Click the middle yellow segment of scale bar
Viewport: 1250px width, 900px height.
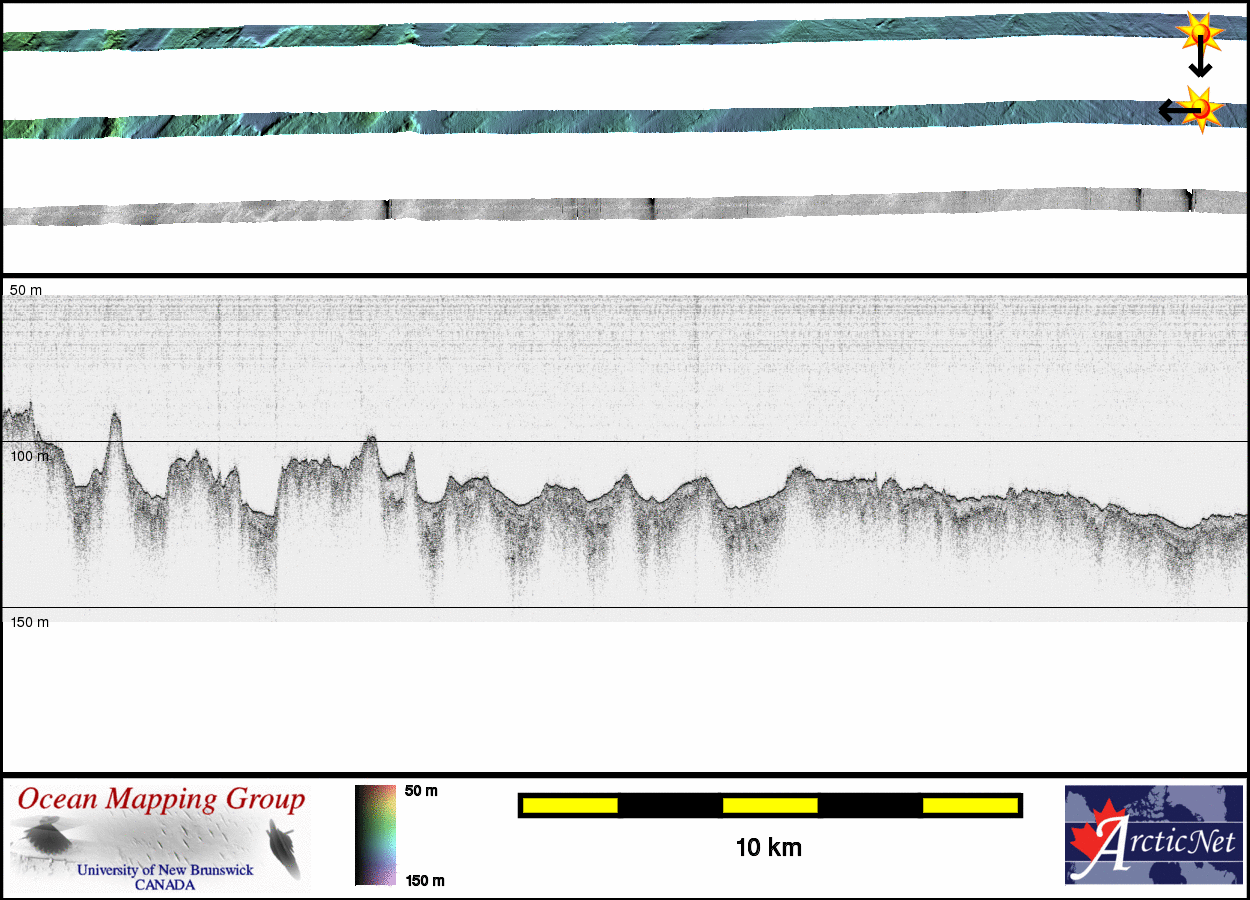[x=769, y=805]
